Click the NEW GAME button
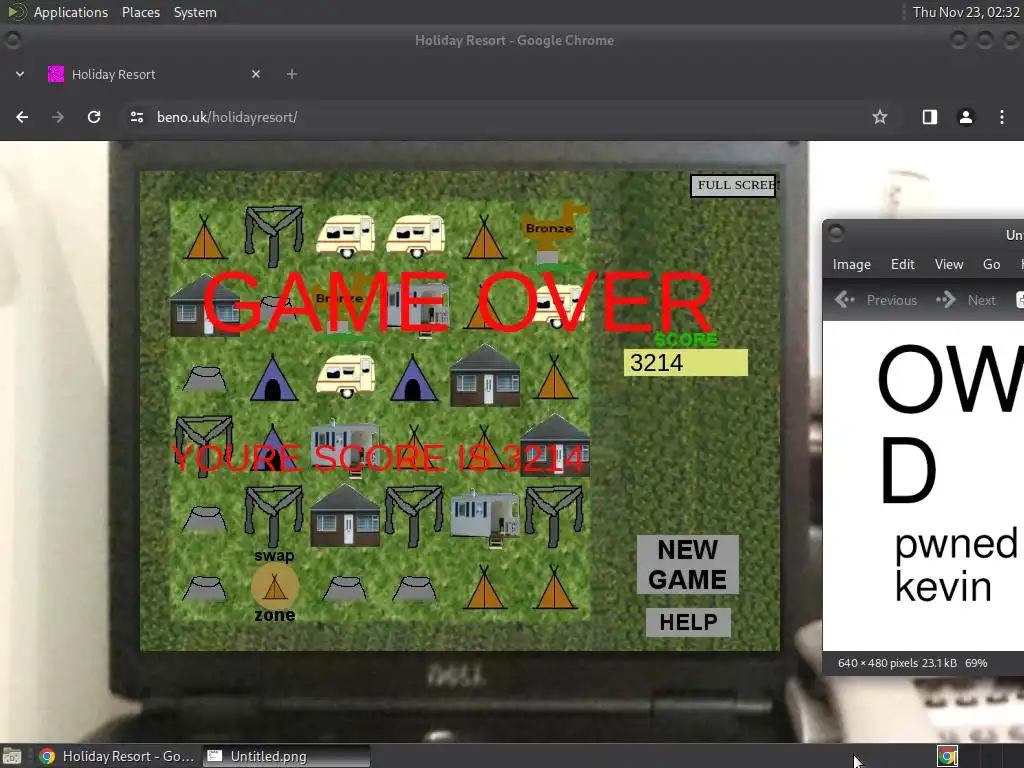This screenshot has height=768, width=1024. pos(688,564)
